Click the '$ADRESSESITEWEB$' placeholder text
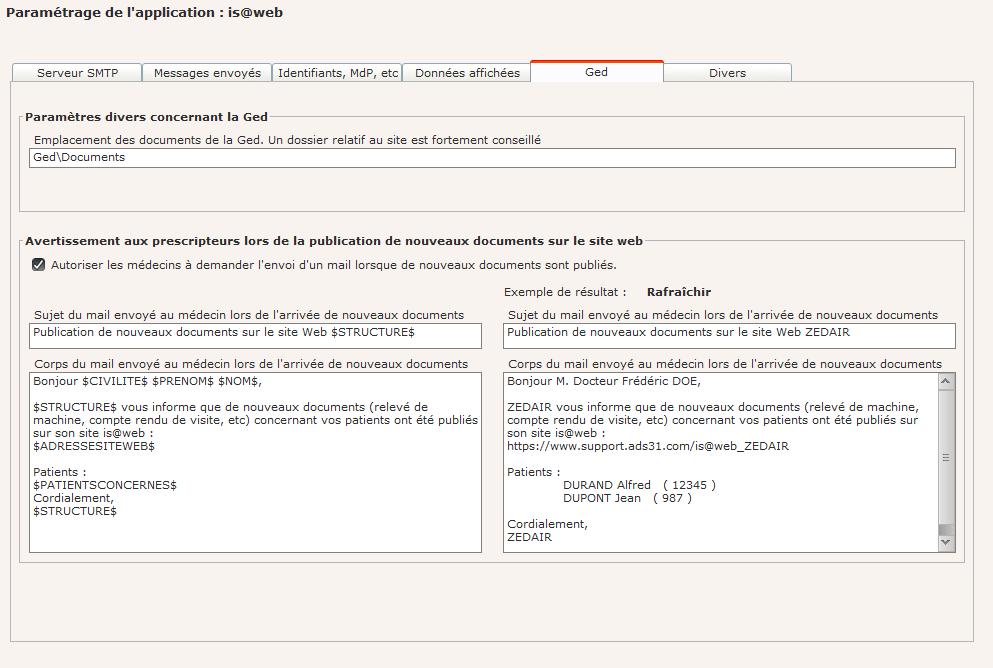The image size is (993, 668). (94, 446)
